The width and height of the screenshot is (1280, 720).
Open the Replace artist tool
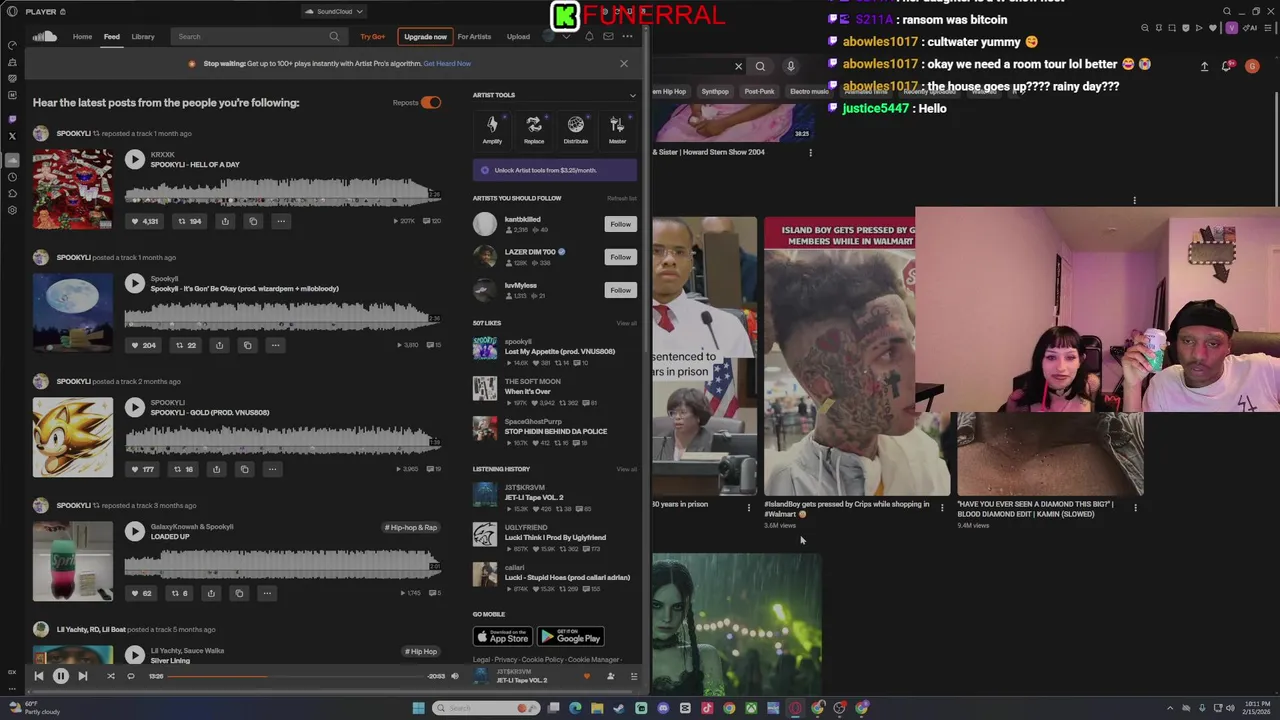[x=534, y=130]
